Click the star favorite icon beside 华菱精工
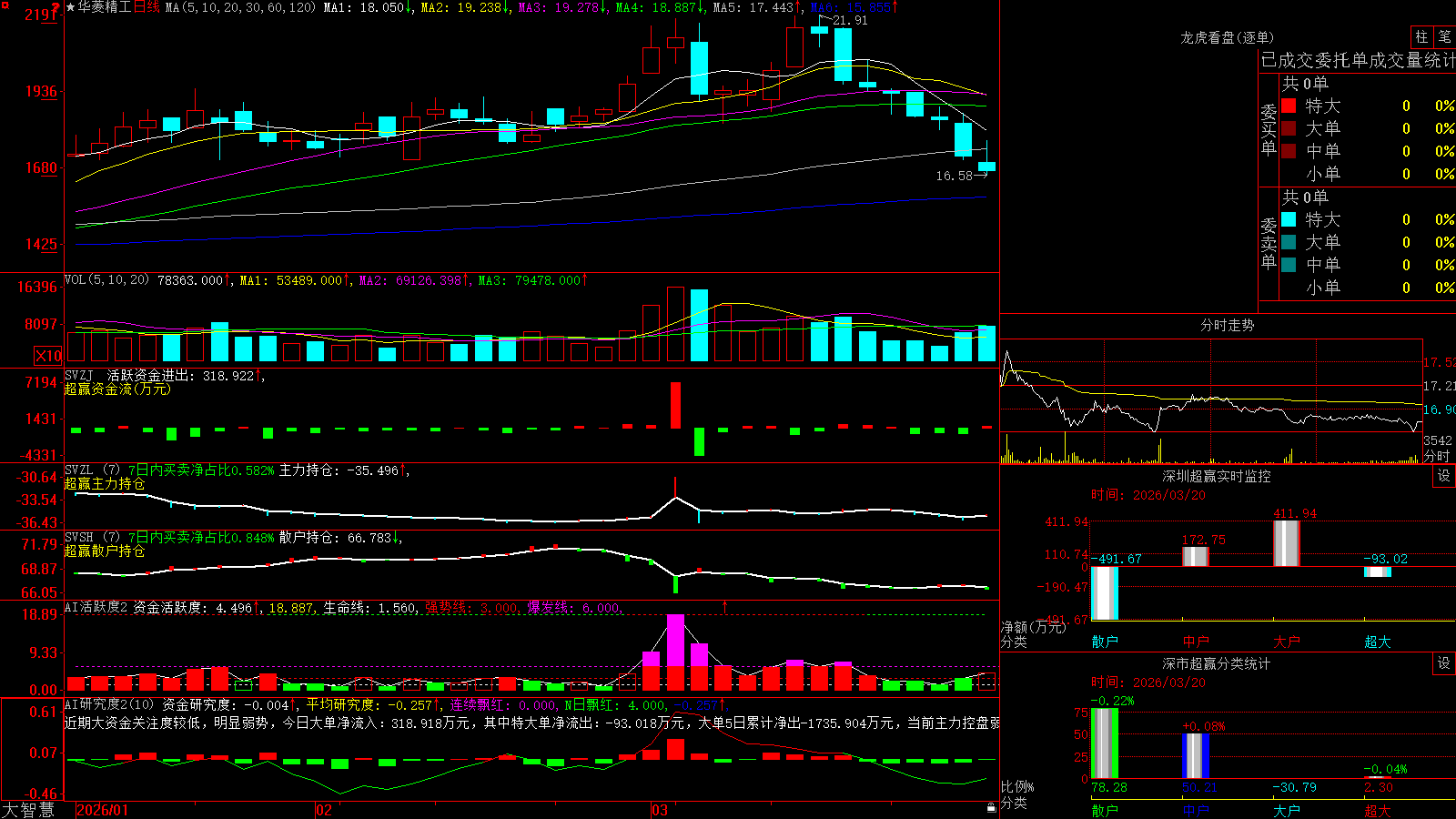 [70, 7]
